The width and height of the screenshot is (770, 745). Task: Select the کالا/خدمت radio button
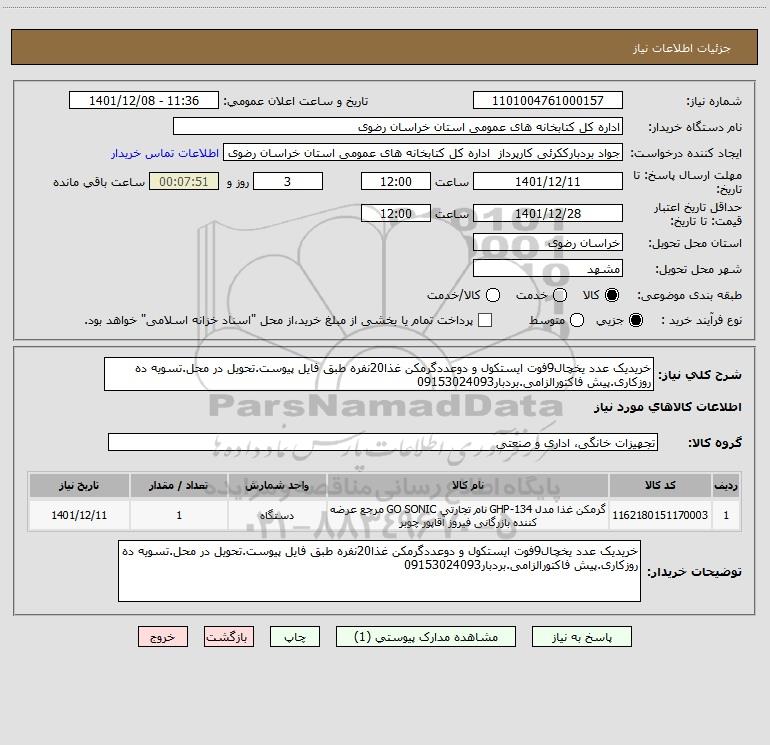point(493,295)
